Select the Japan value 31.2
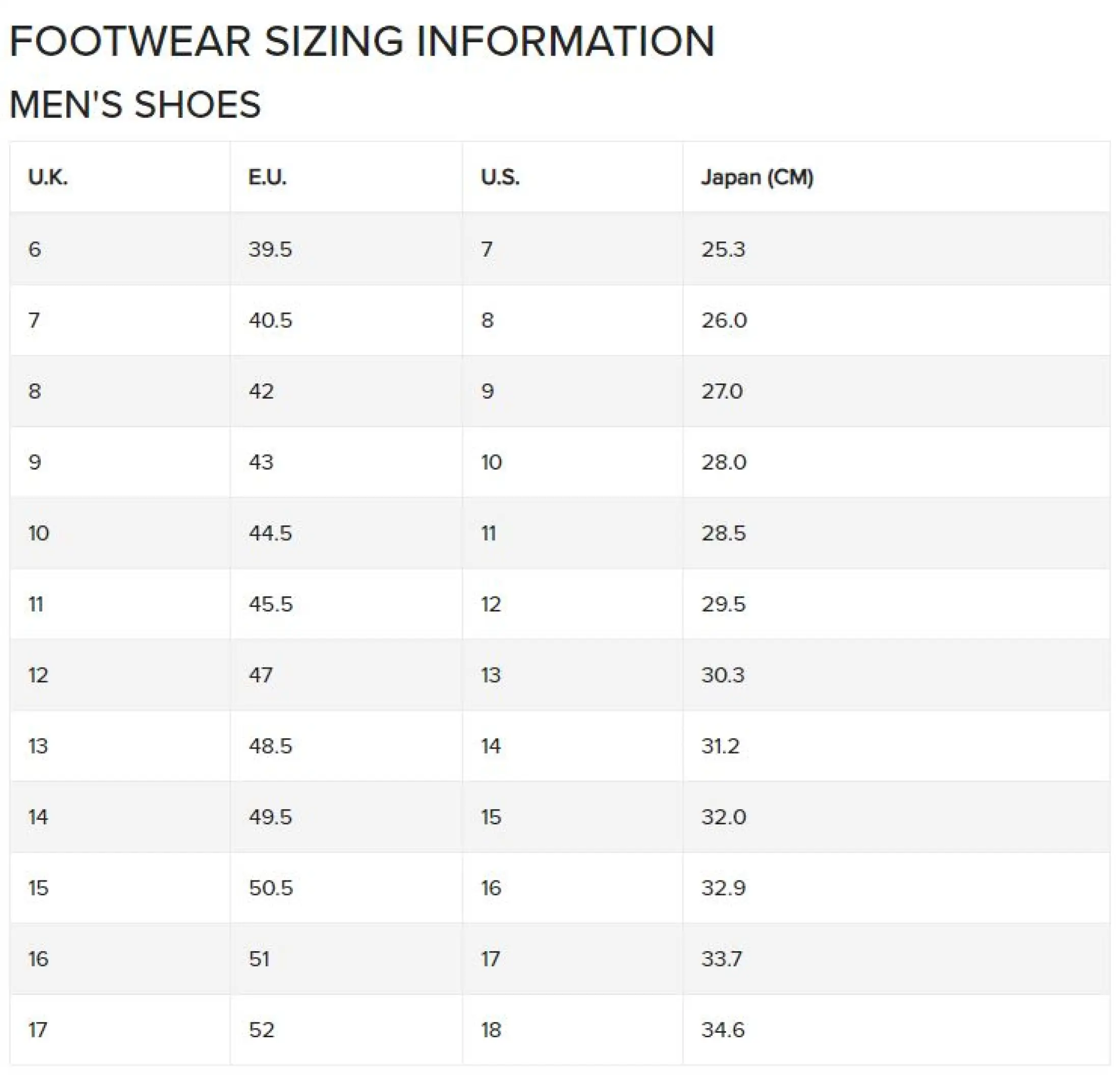 coord(720,746)
